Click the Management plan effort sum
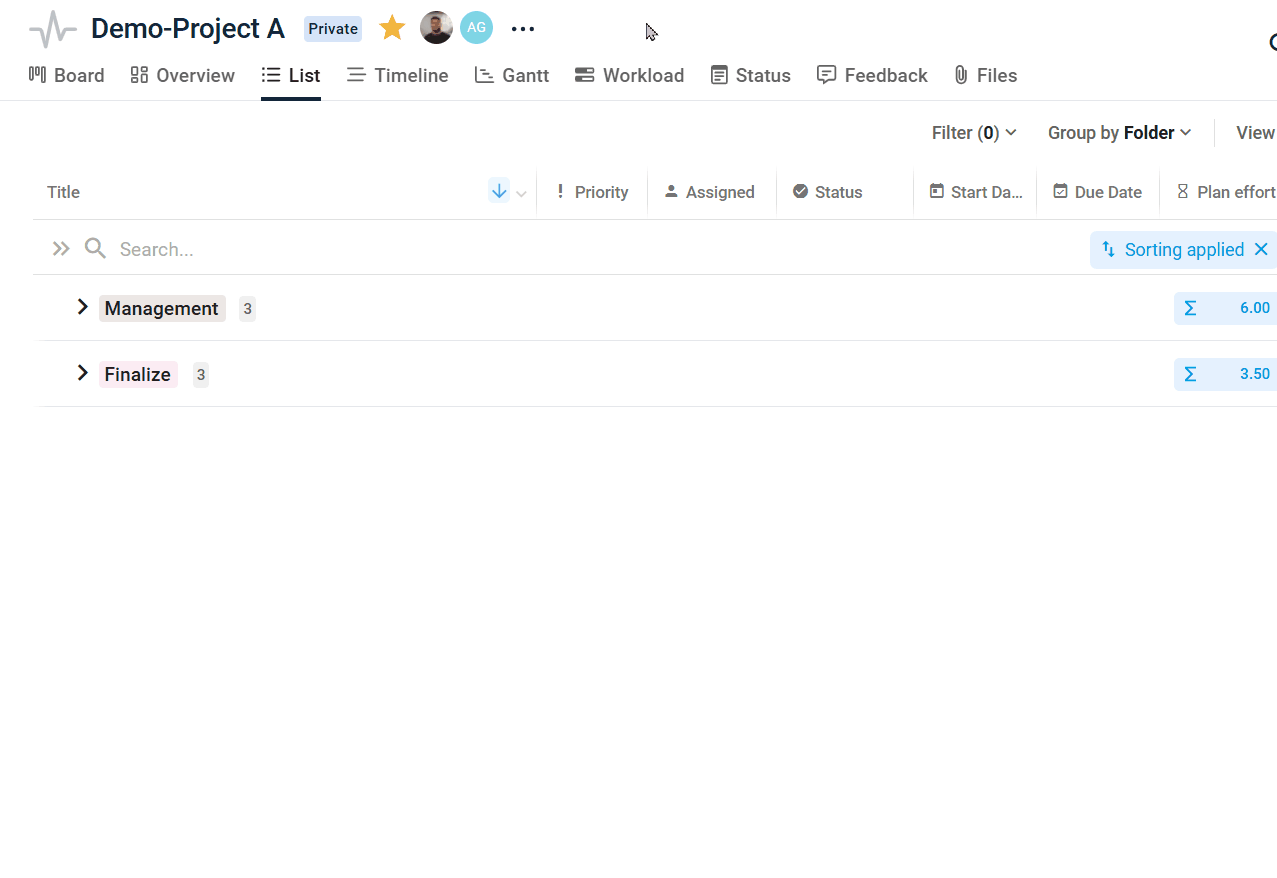Screen dimensions: 1277x878 [1226, 308]
